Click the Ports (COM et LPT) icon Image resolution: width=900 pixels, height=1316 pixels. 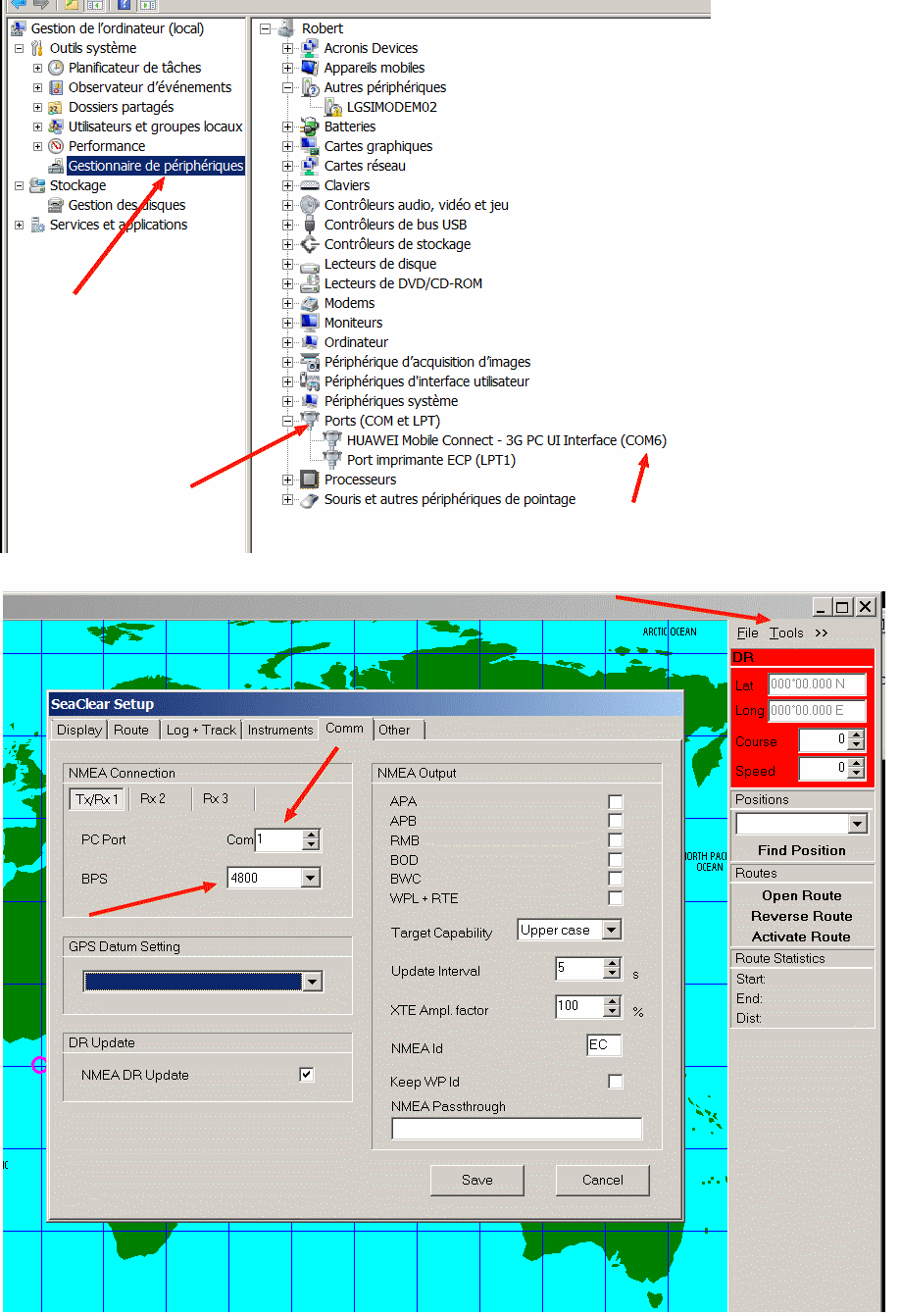click(310, 421)
